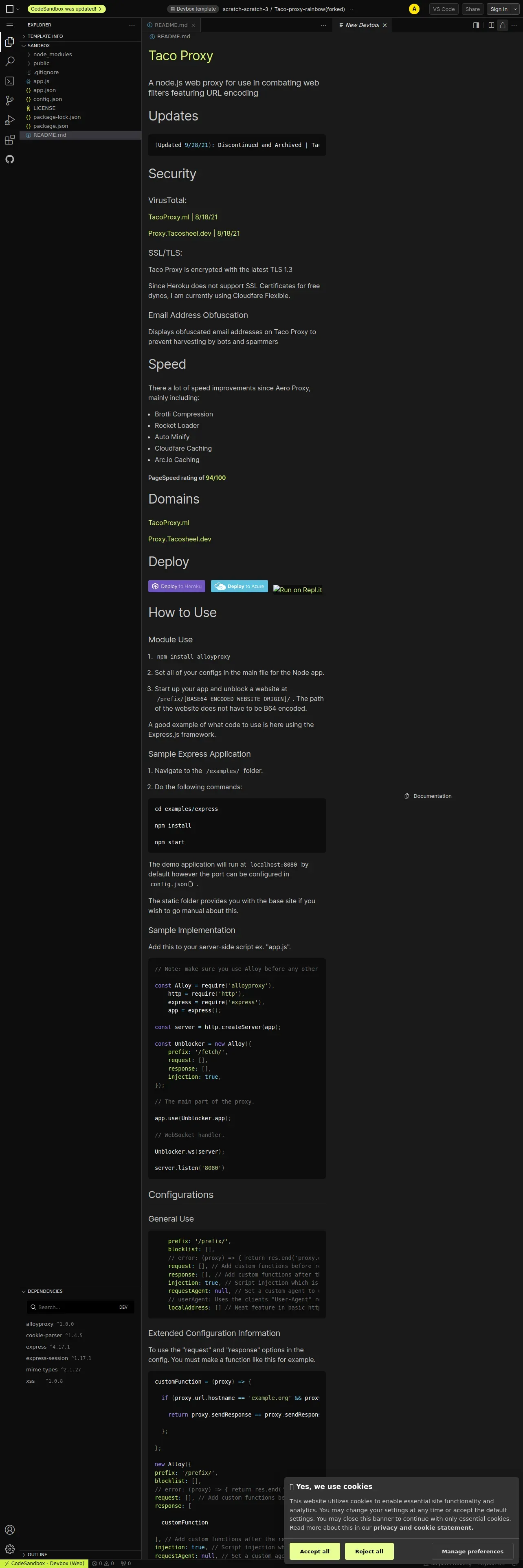Open the Explorer view in activity bar
The width and height of the screenshot is (523, 1568).
(10, 42)
